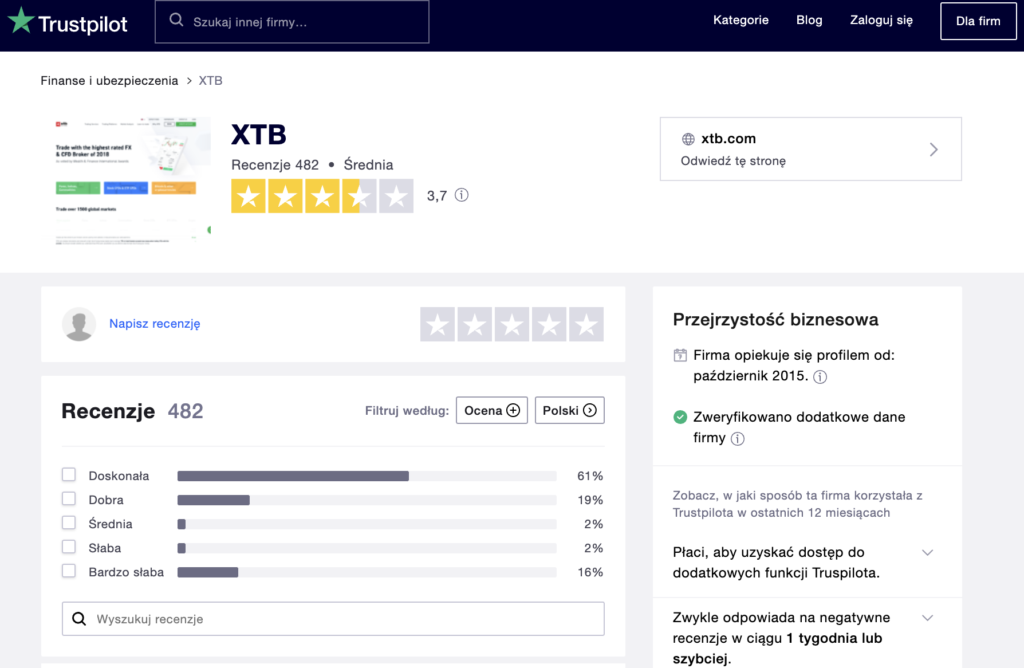Screen dimensions: 1024x668
Task: Expand 'Zwykle odpowiada na negatywne recenzje' section
Action: point(927,618)
